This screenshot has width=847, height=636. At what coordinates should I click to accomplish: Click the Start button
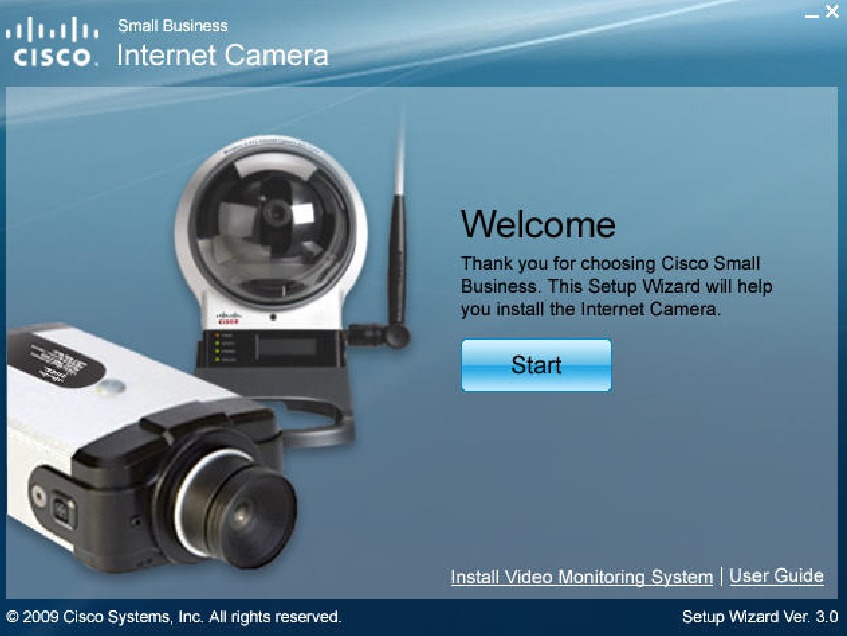coord(536,365)
